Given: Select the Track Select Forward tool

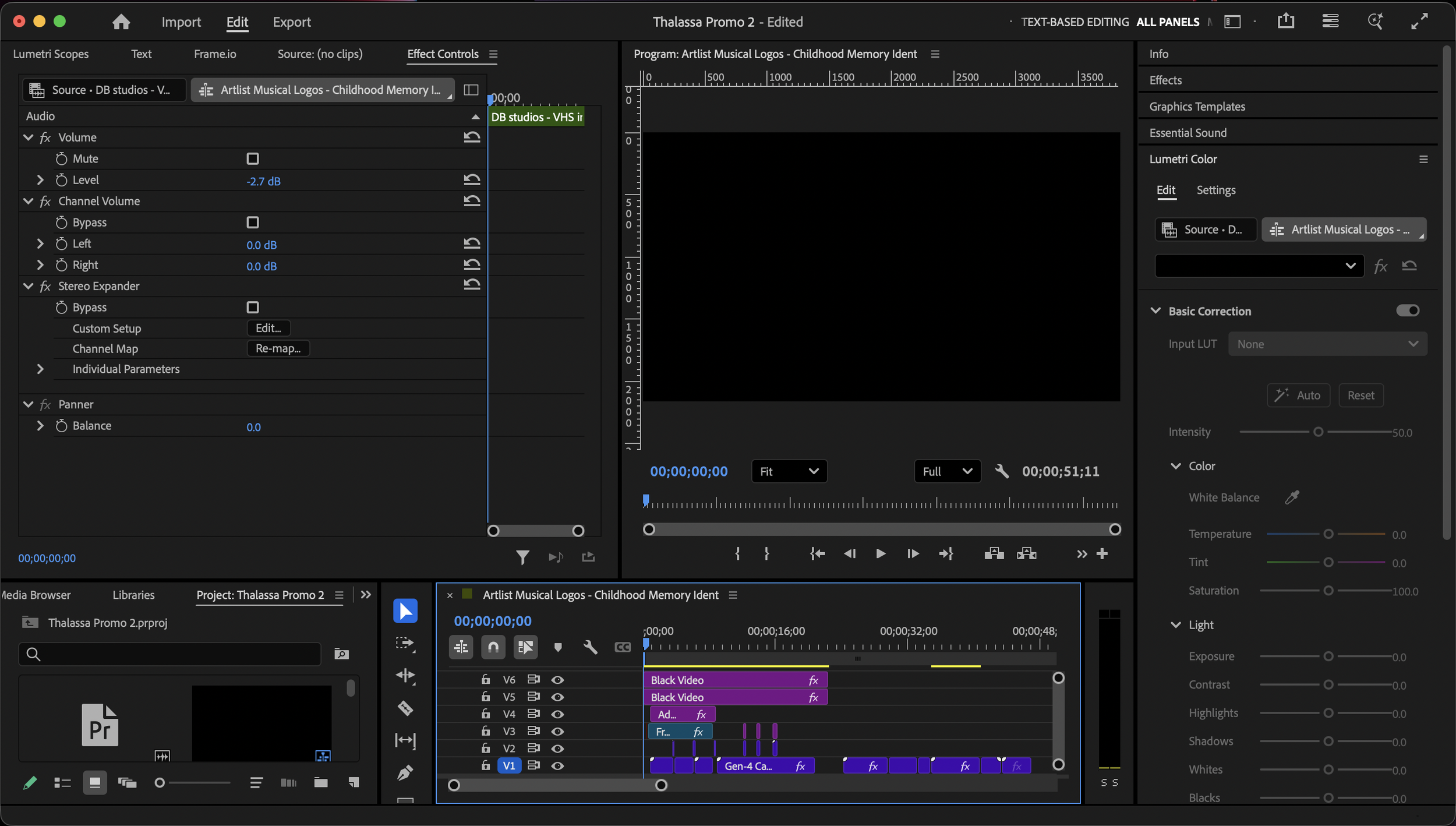Looking at the screenshot, I should [405, 643].
